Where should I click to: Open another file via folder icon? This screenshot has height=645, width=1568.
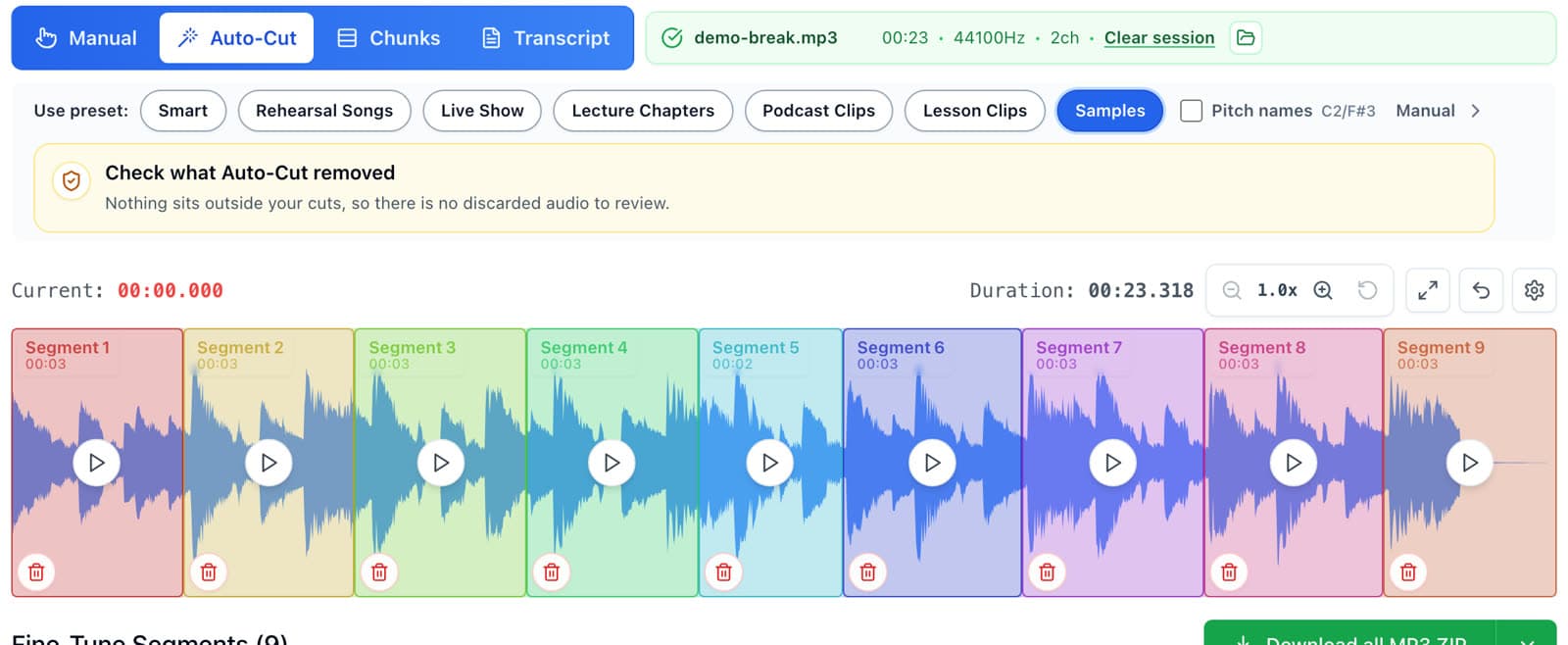(1246, 37)
